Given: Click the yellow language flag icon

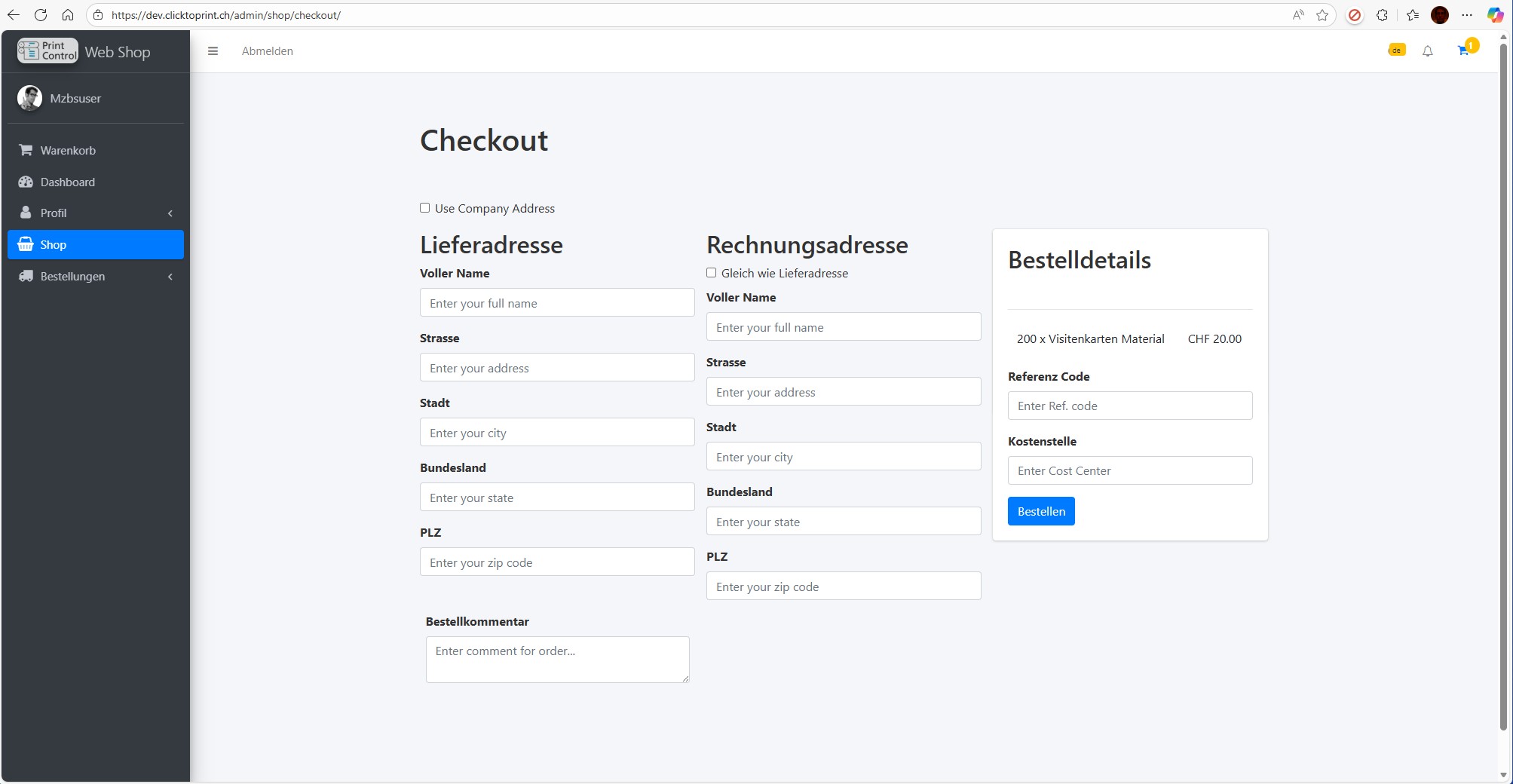Looking at the screenshot, I should pyautogui.click(x=1396, y=51).
